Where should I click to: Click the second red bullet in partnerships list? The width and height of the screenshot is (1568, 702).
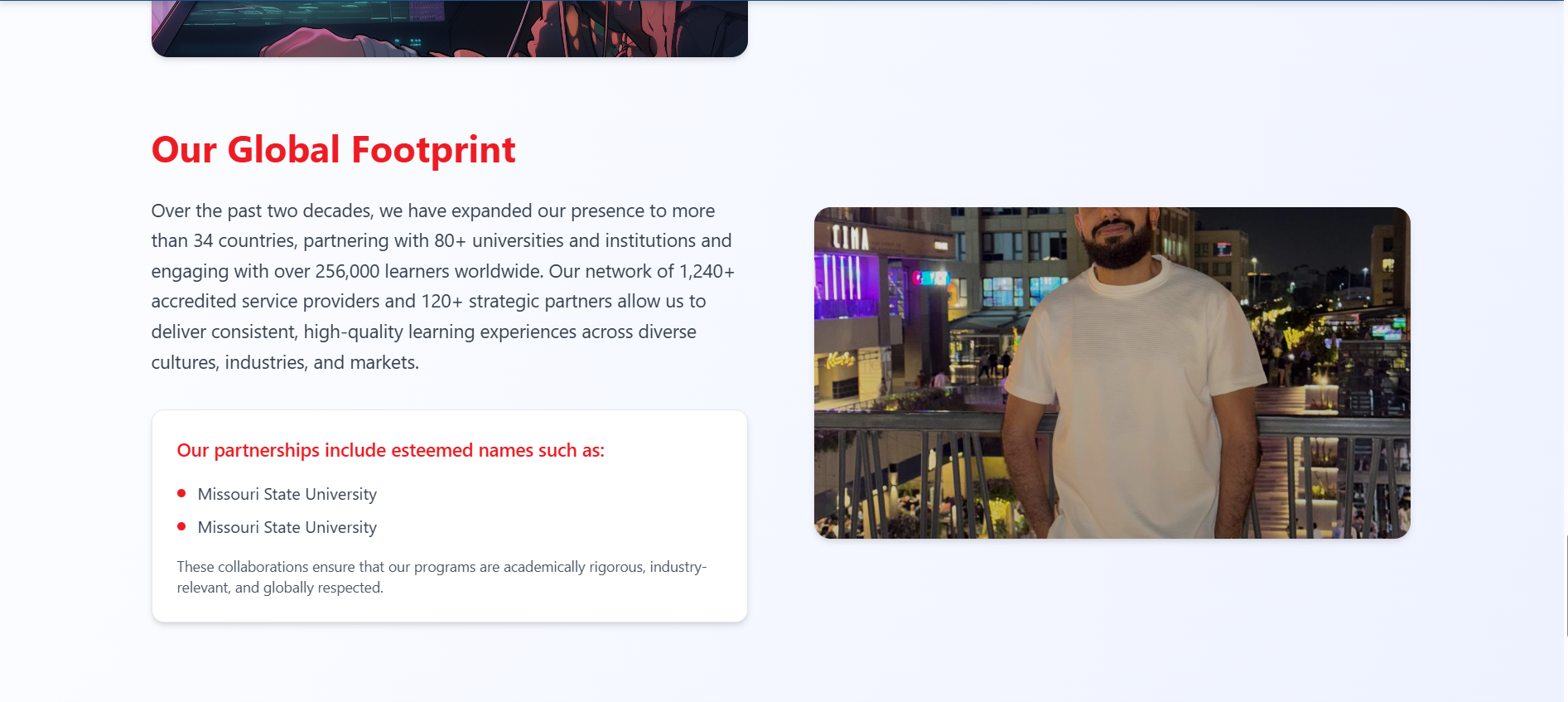pyautogui.click(x=181, y=527)
